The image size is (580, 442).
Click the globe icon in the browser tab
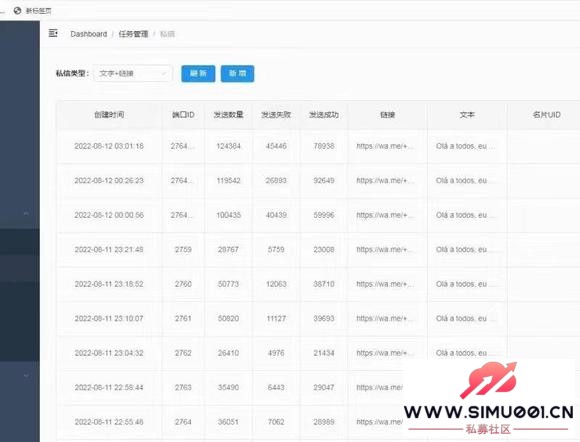17,11
